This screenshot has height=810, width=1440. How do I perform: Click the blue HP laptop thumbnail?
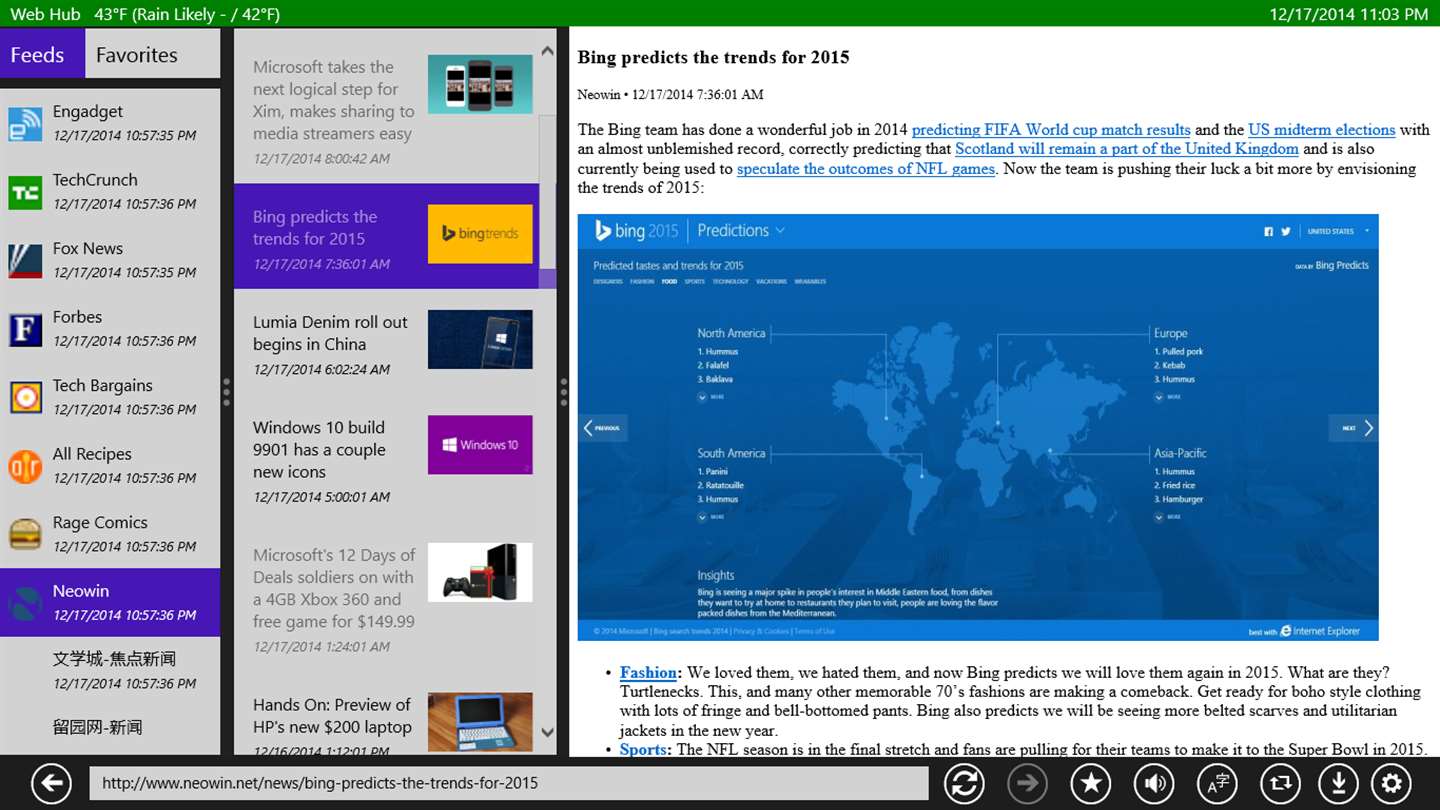click(x=480, y=722)
